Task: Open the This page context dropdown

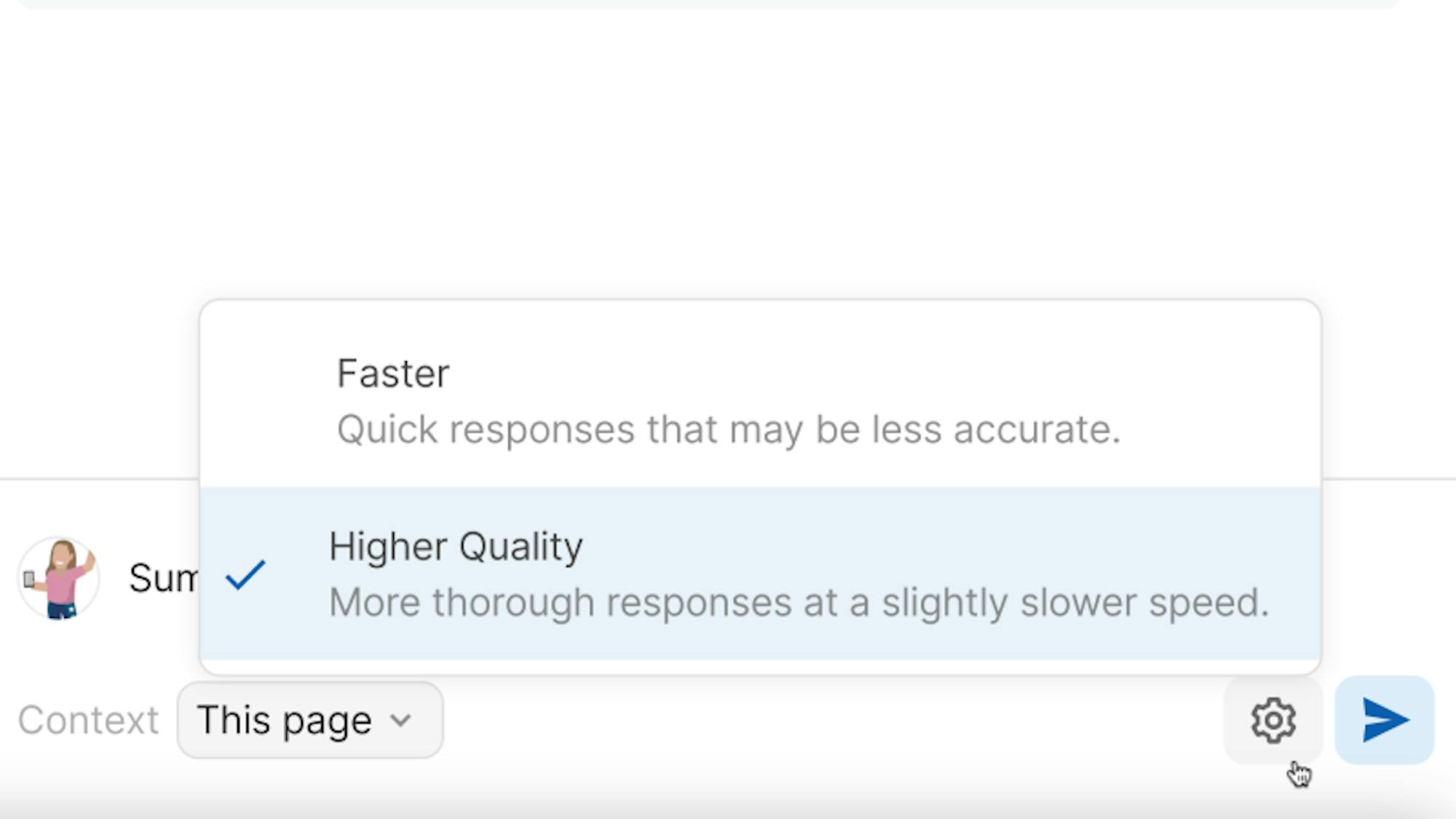Action: tap(310, 720)
